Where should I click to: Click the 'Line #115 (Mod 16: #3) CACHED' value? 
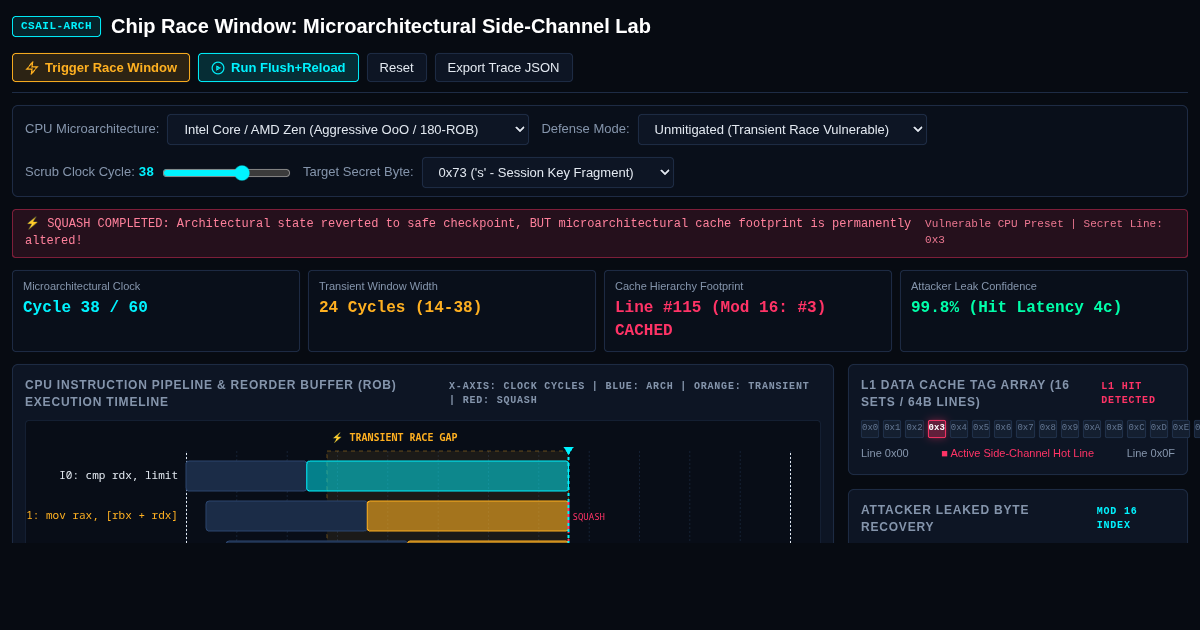[x=720, y=319]
